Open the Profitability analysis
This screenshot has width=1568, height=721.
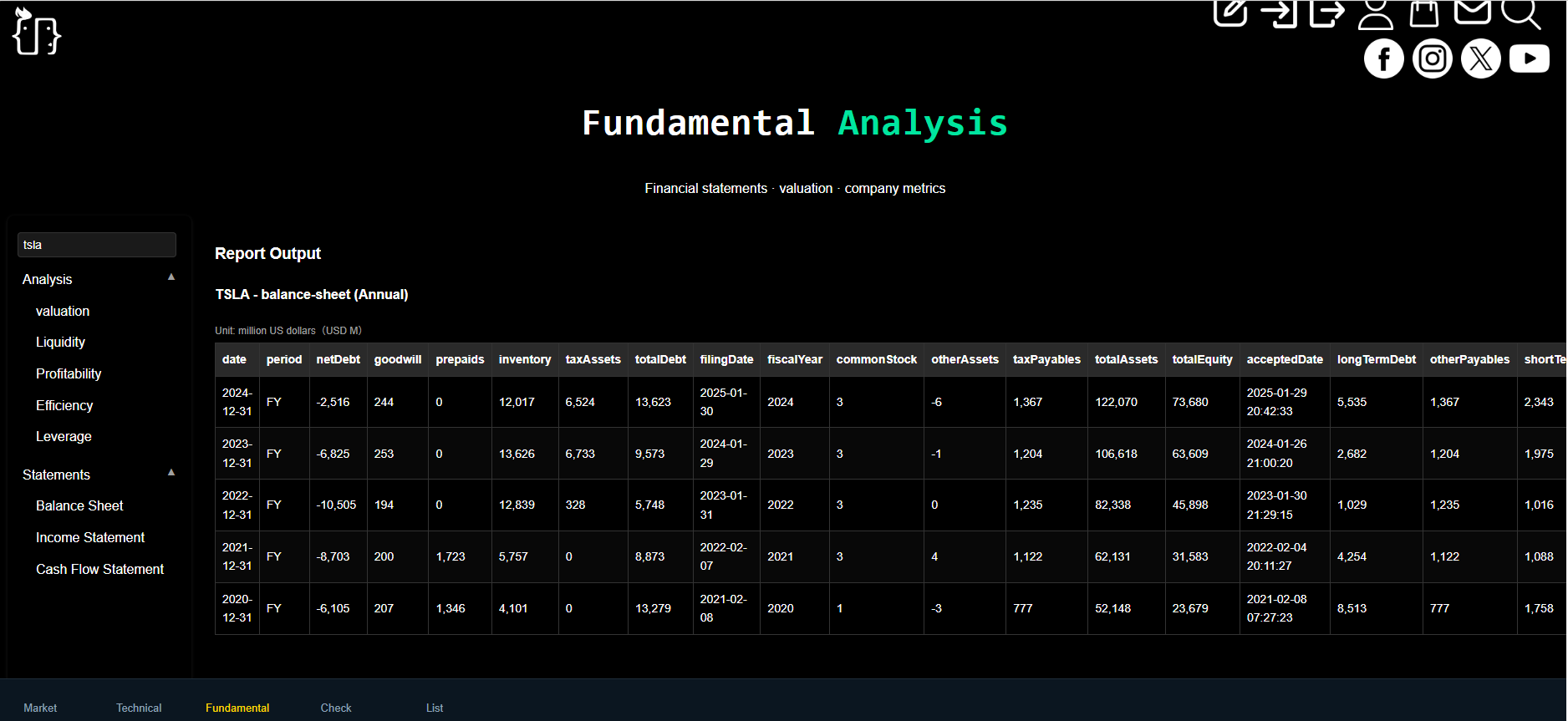(69, 373)
